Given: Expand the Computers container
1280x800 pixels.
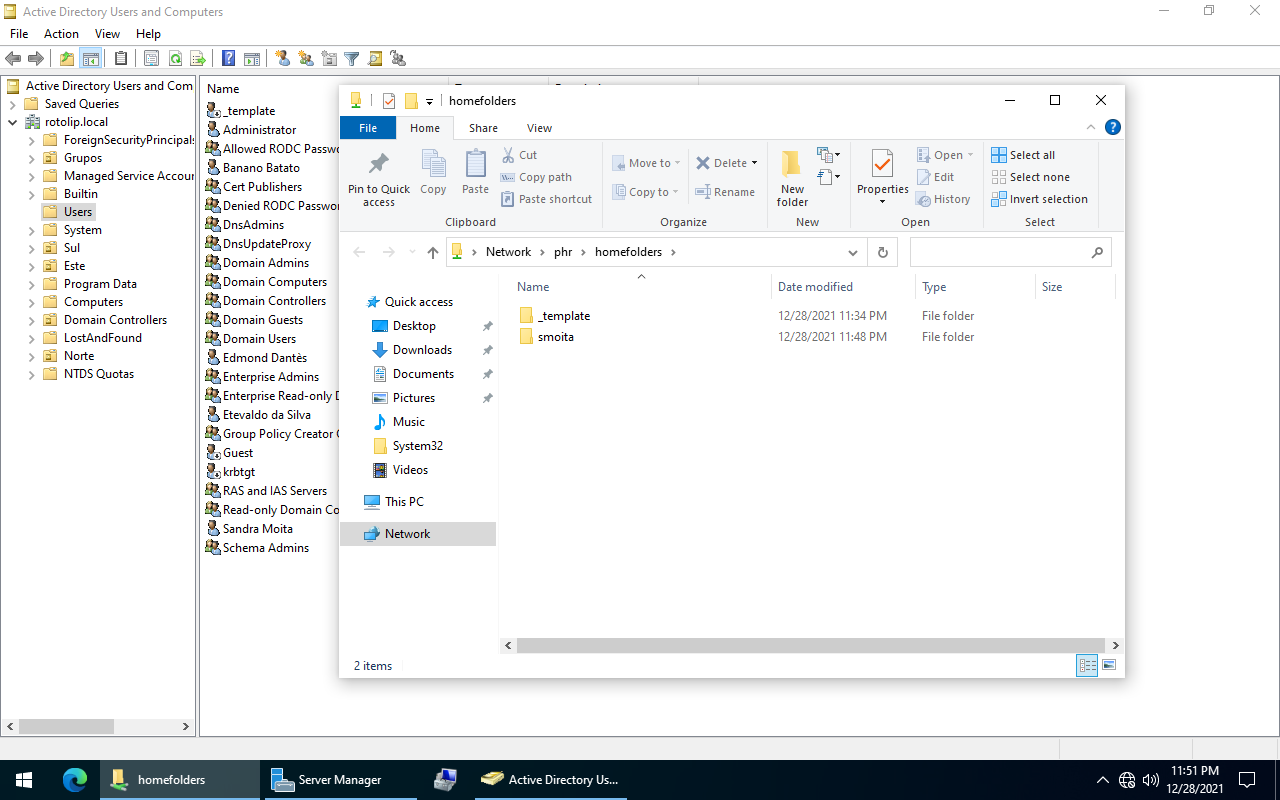Looking at the screenshot, I should pos(31,301).
